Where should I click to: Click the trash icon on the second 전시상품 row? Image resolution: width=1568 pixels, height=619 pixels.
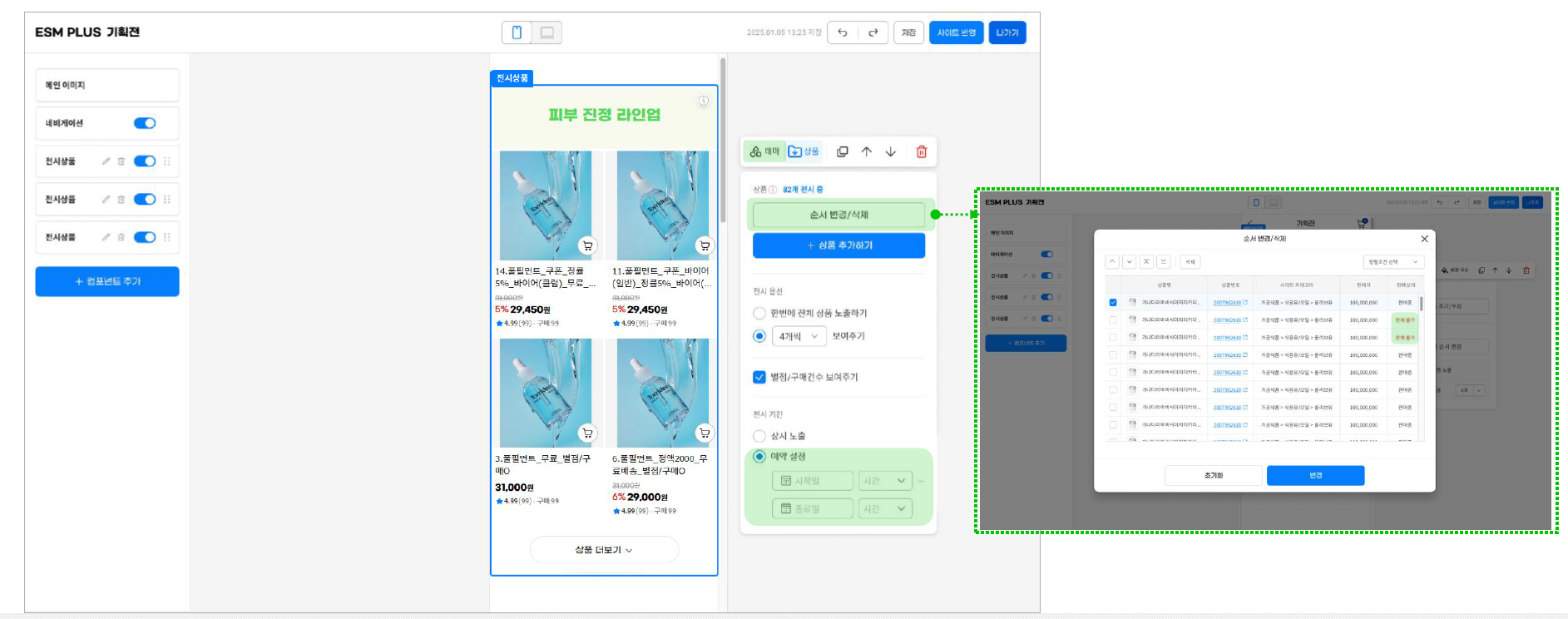(121, 200)
